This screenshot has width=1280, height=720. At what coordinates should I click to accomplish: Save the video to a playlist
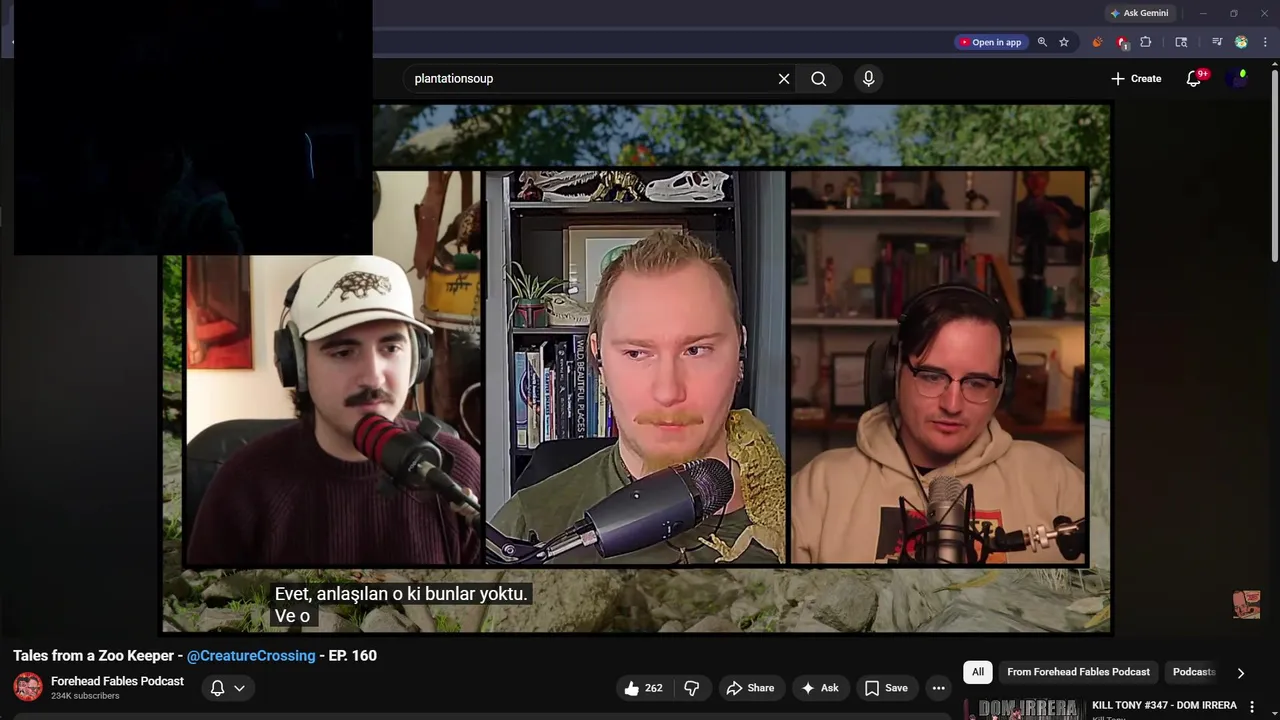(x=886, y=688)
